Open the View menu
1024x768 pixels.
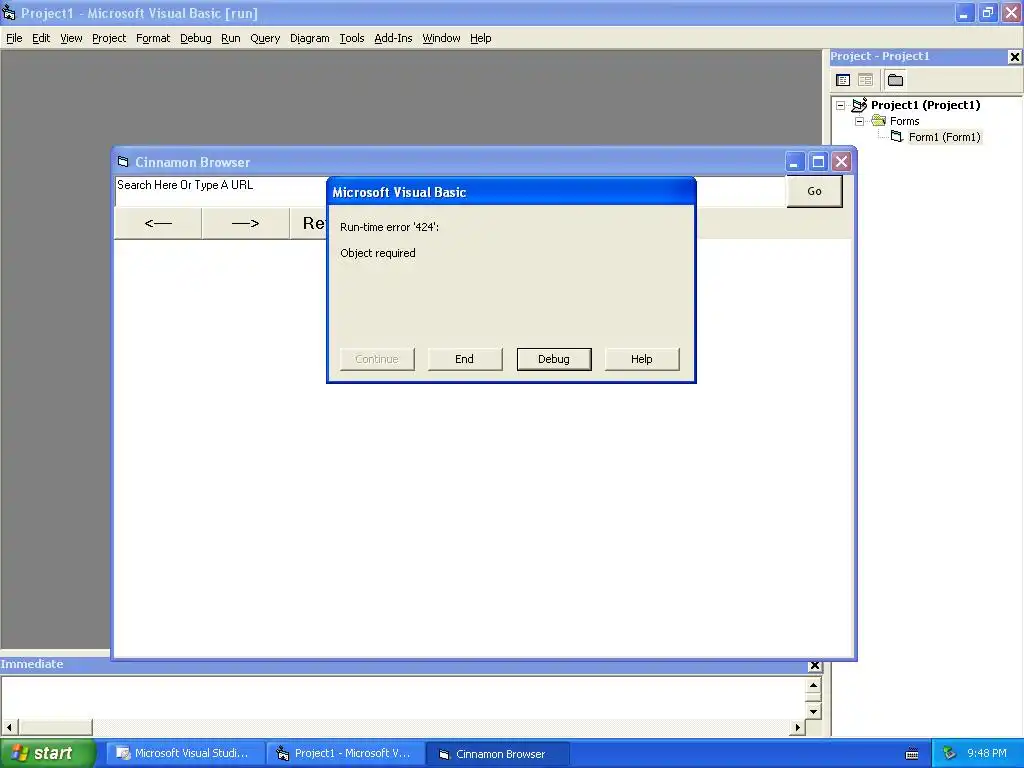71,39
